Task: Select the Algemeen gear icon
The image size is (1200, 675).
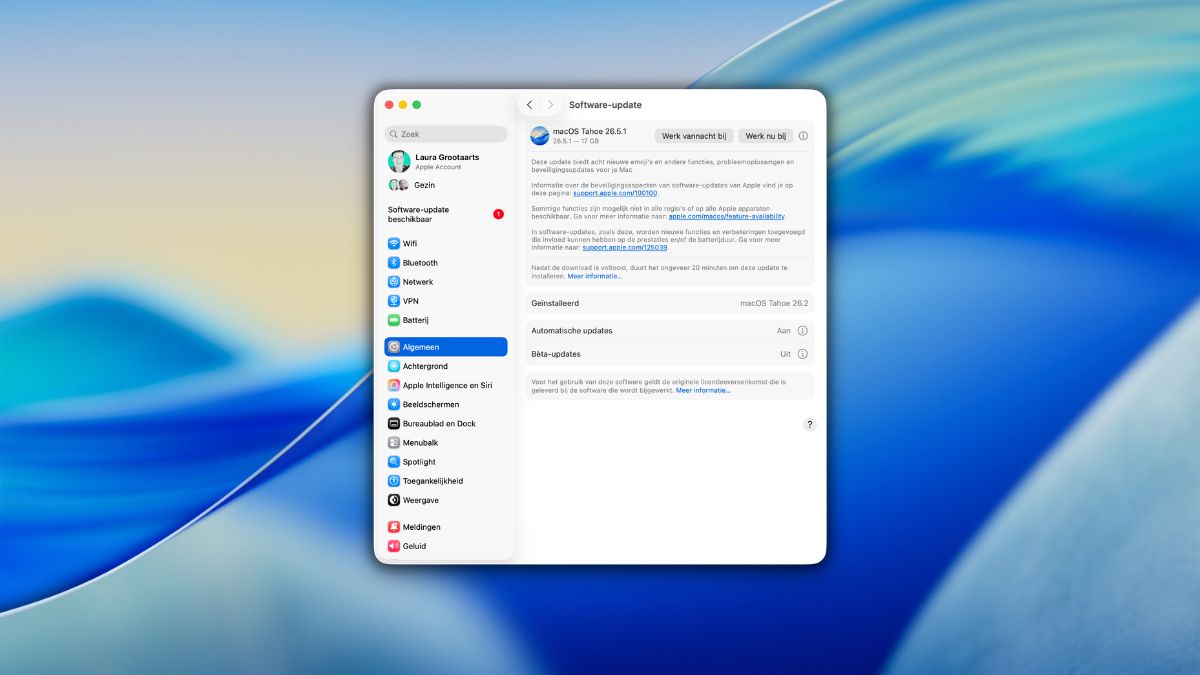Action: point(394,347)
